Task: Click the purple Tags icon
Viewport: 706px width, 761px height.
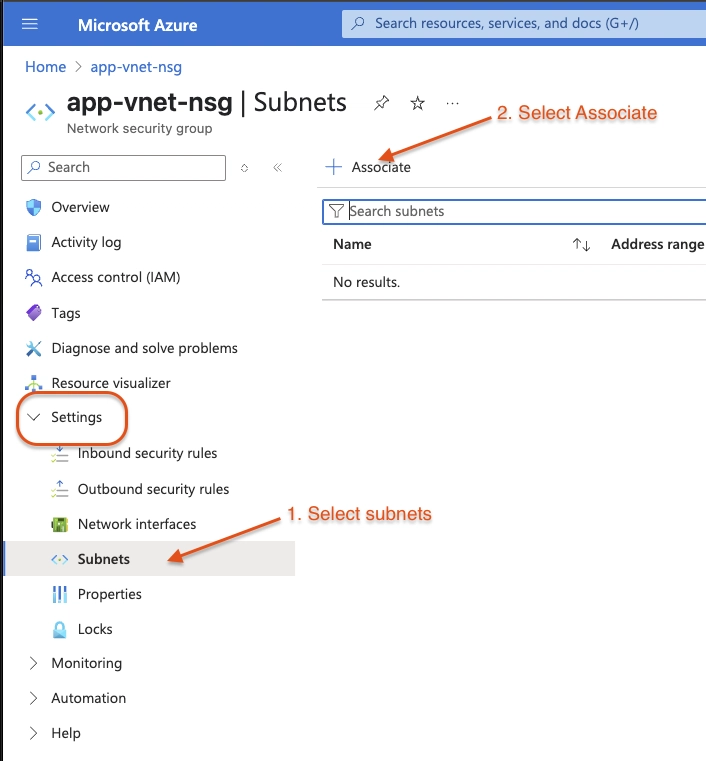Action: tap(33, 313)
